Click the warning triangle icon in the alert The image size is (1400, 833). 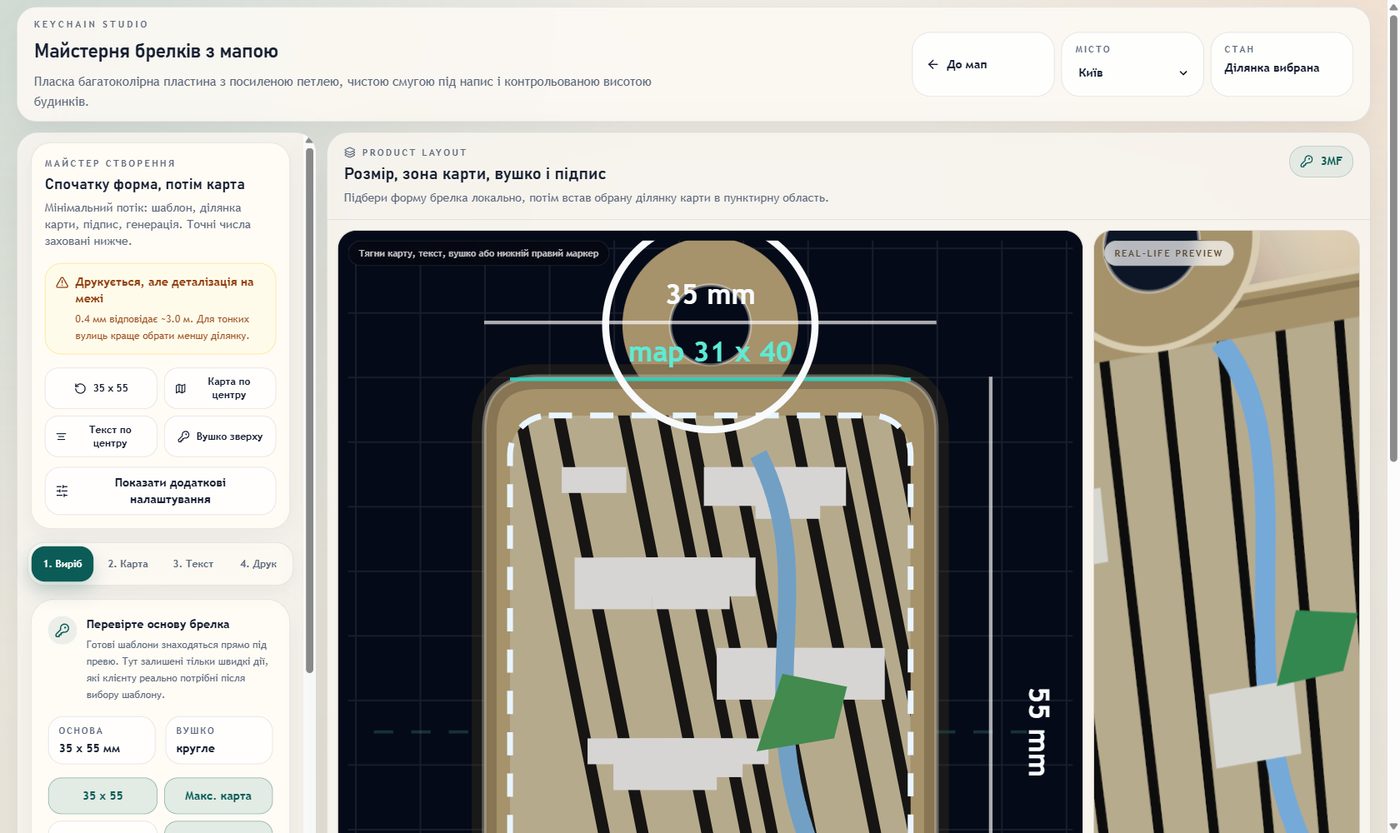(x=62, y=283)
